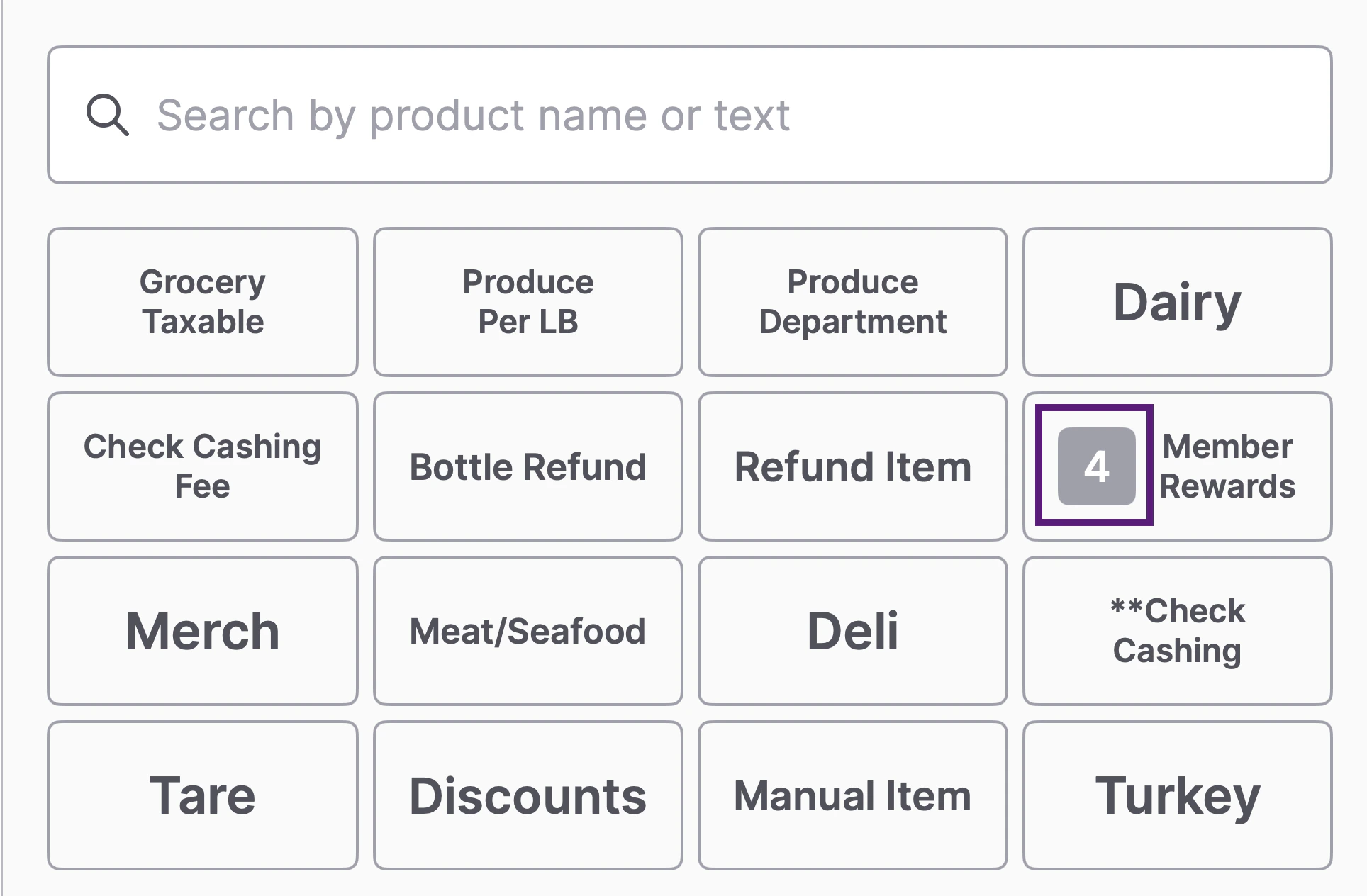Image resolution: width=1367 pixels, height=896 pixels.
Task: Tap the Produce Per LB button
Action: pyautogui.click(x=528, y=302)
